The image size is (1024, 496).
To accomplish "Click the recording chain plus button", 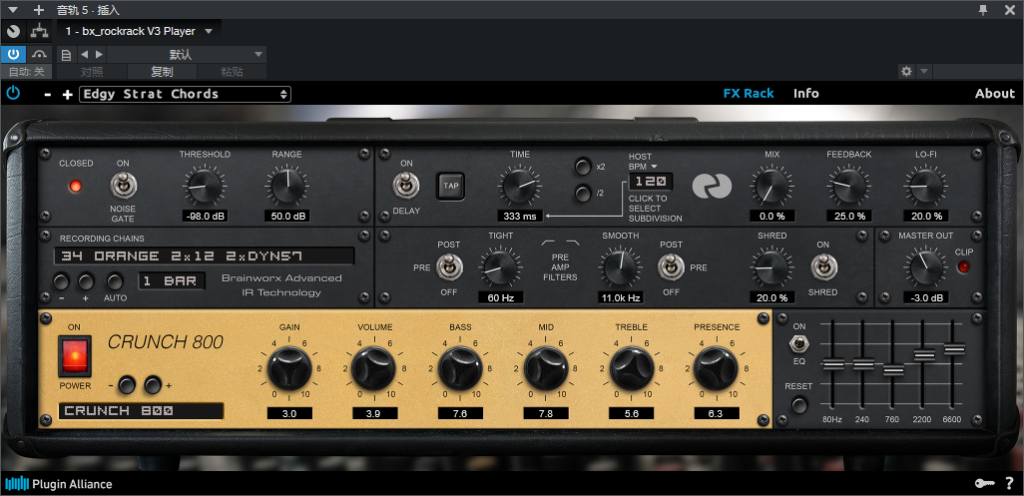I will (86, 282).
